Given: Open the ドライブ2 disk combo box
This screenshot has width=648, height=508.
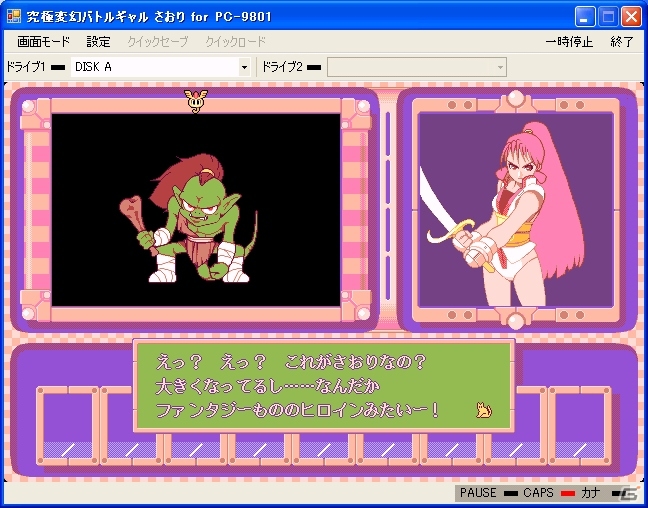Looking at the screenshot, I should (x=417, y=67).
